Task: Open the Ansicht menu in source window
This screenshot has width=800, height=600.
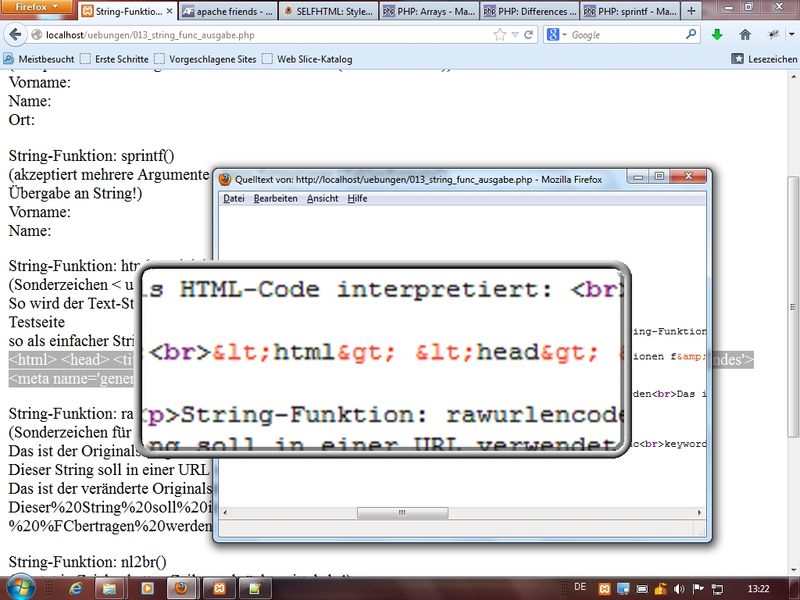Action: tap(322, 199)
